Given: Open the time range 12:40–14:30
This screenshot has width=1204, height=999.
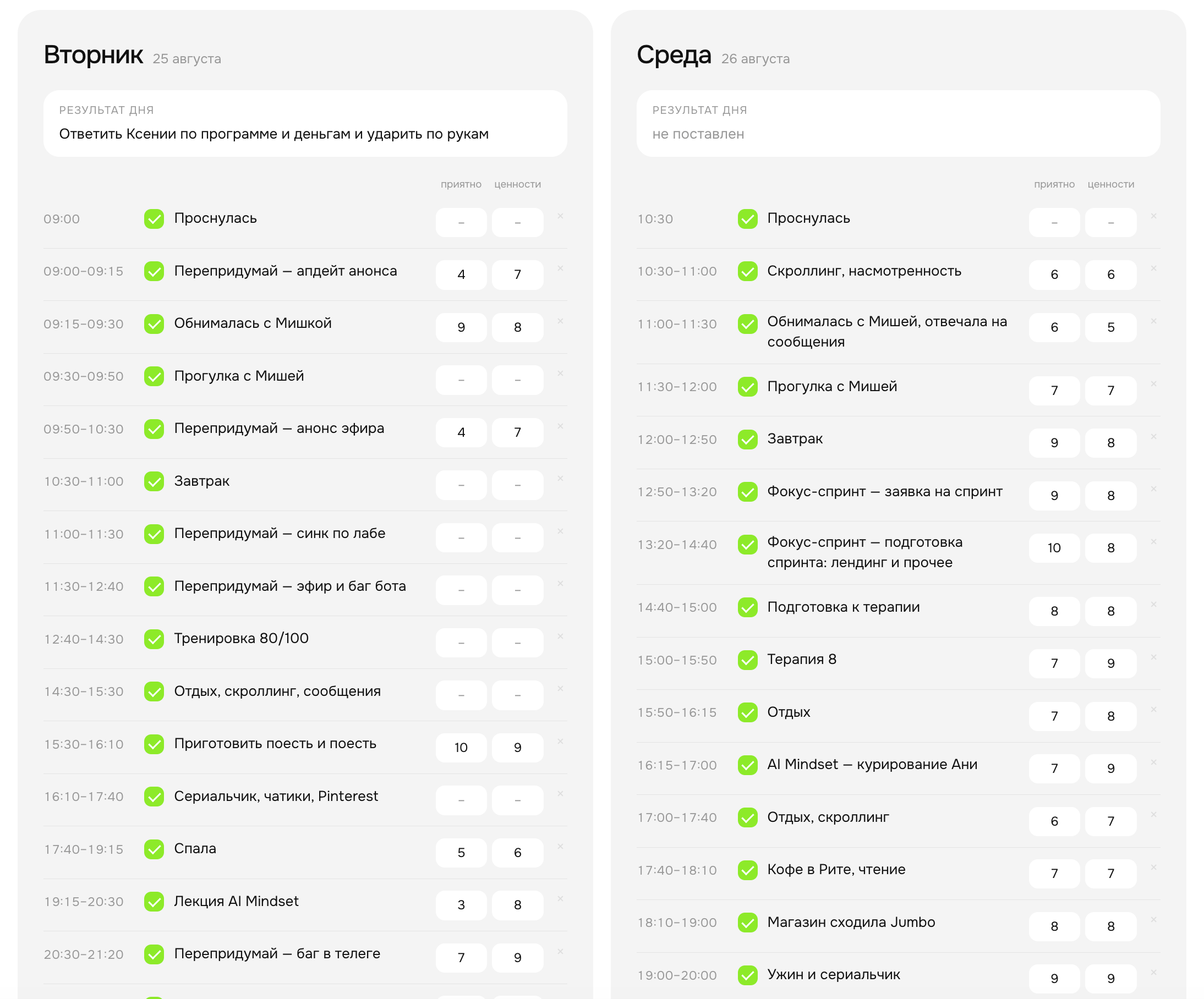Looking at the screenshot, I should pyautogui.click(x=84, y=639).
